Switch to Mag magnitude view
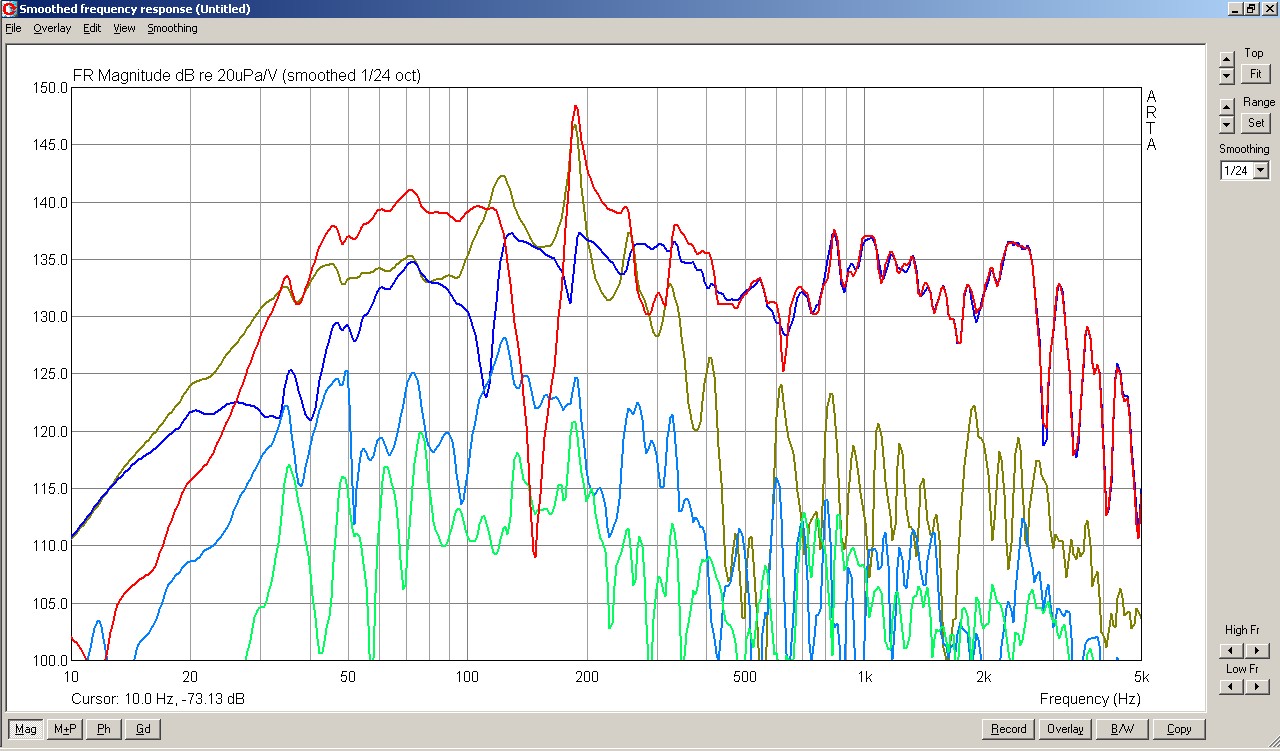 coord(26,729)
